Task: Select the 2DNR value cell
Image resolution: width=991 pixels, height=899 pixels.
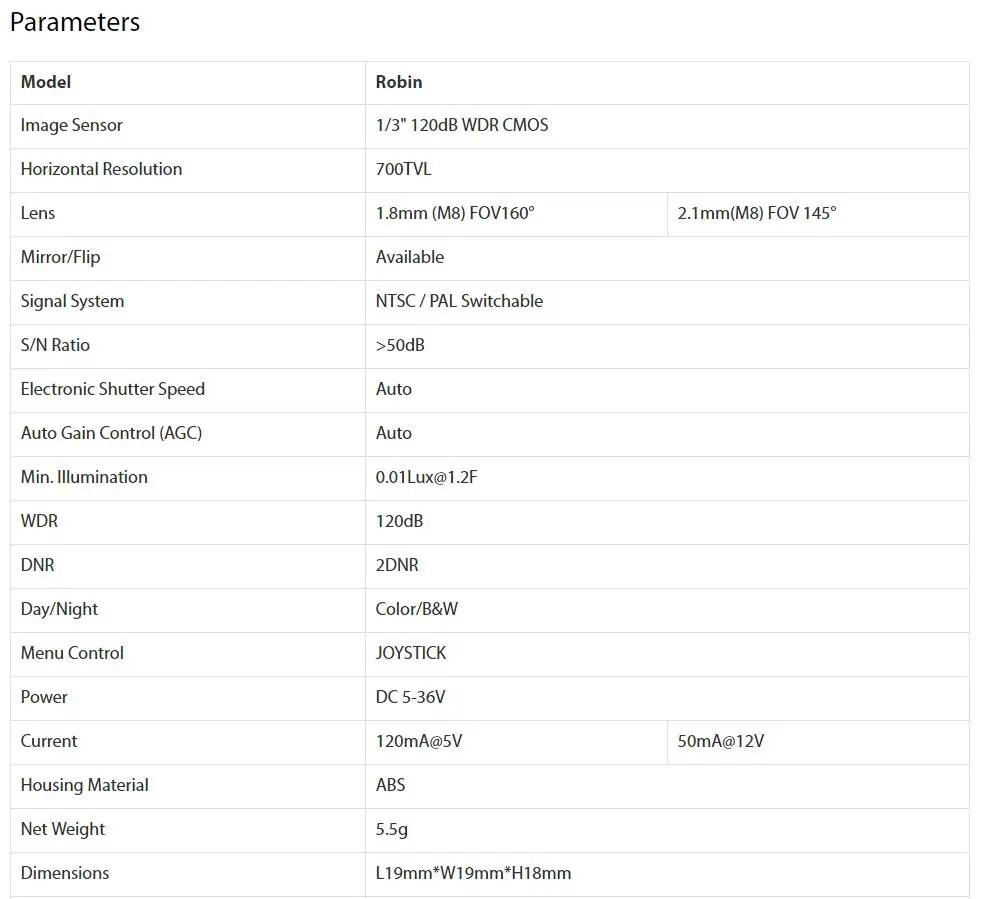Action: click(667, 566)
